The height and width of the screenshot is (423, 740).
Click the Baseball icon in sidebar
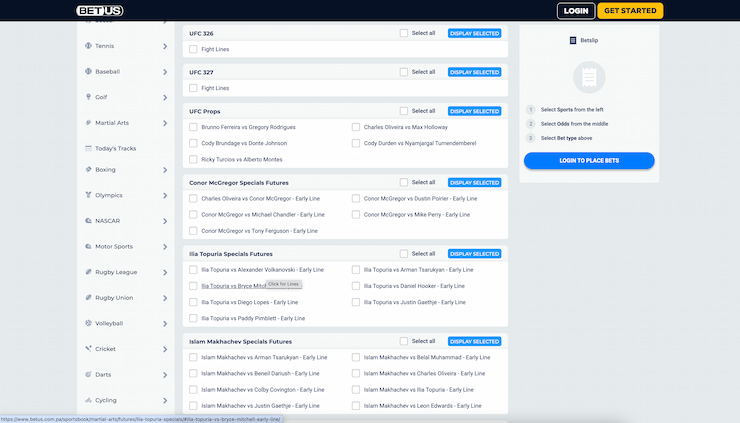(x=88, y=71)
